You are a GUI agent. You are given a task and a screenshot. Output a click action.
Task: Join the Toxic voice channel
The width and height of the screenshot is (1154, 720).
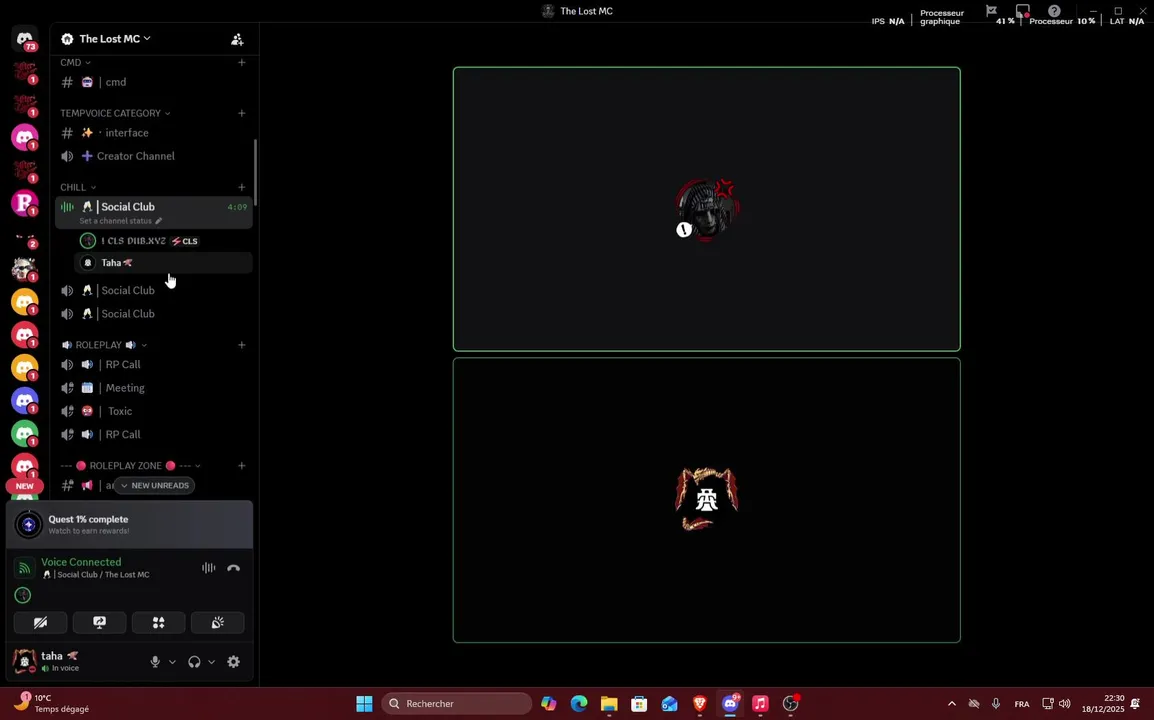[154, 412]
